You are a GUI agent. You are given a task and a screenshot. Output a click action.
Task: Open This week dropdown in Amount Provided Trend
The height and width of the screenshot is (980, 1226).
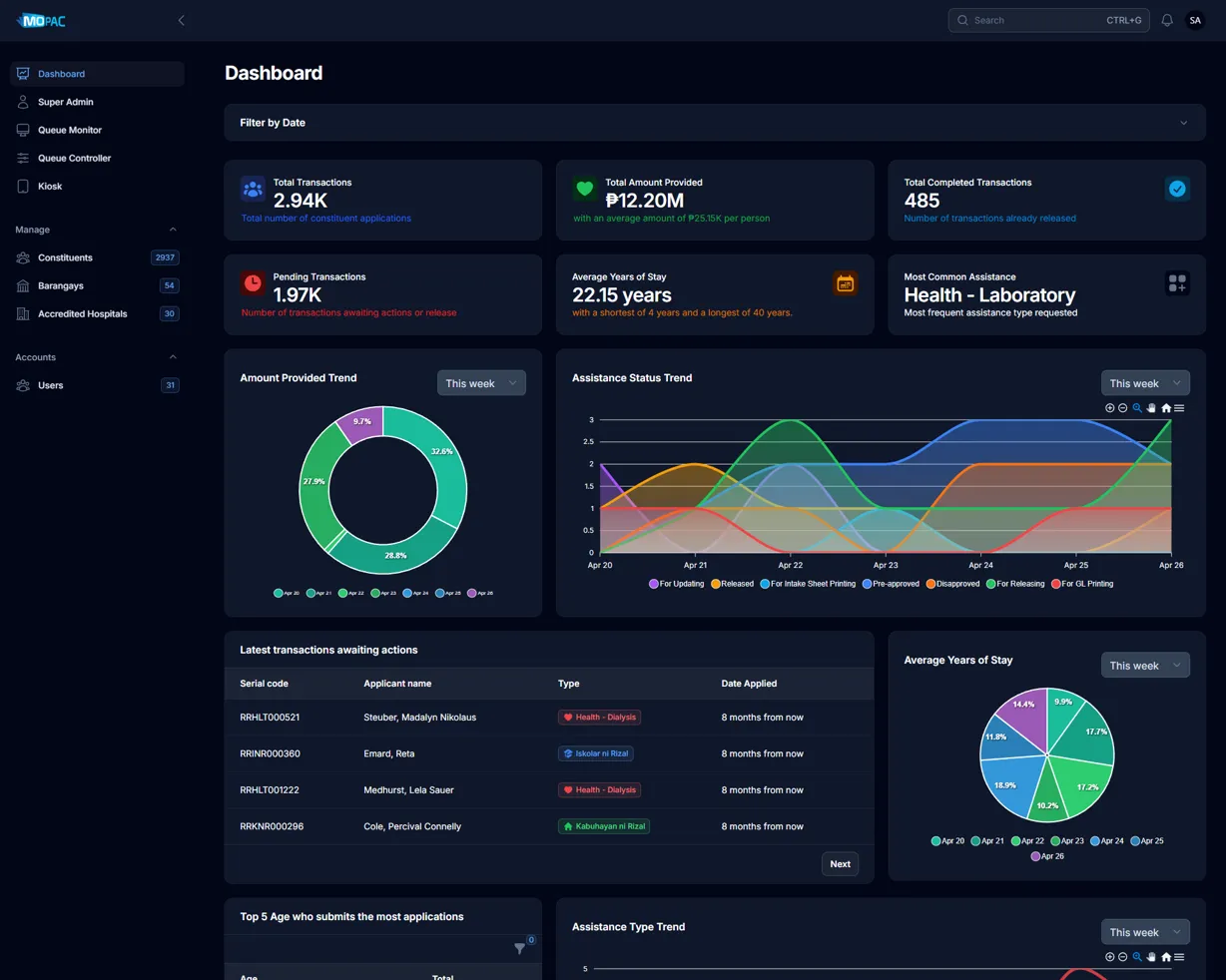pos(481,383)
